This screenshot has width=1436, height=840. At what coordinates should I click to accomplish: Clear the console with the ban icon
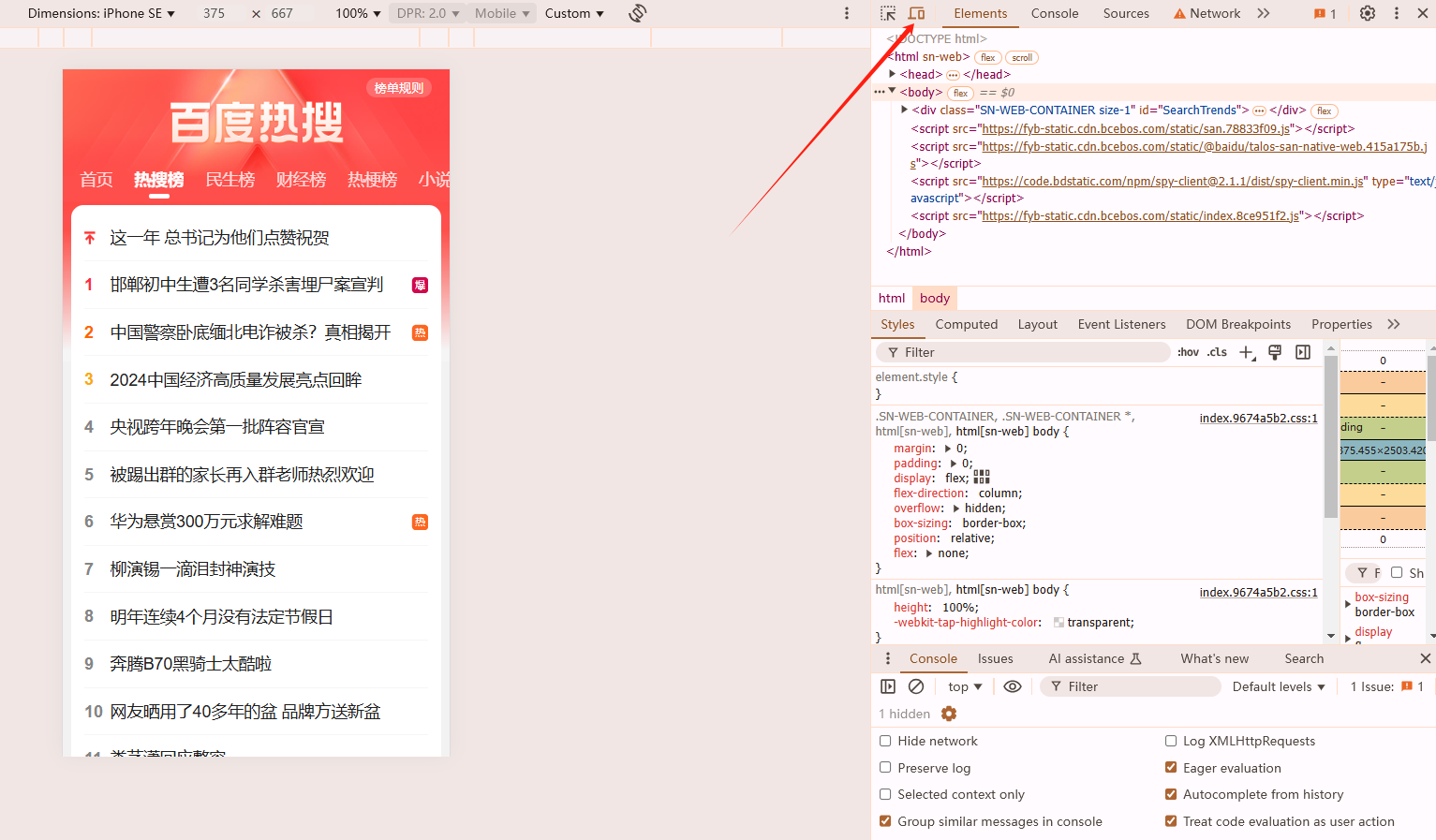pyautogui.click(x=916, y=686)
